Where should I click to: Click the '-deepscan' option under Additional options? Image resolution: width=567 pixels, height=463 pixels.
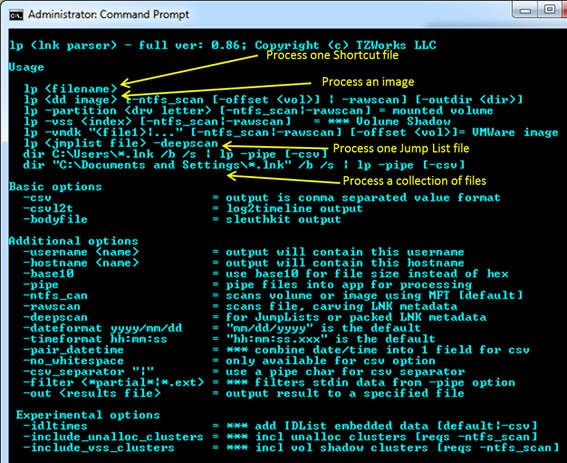tap(55, 318)
